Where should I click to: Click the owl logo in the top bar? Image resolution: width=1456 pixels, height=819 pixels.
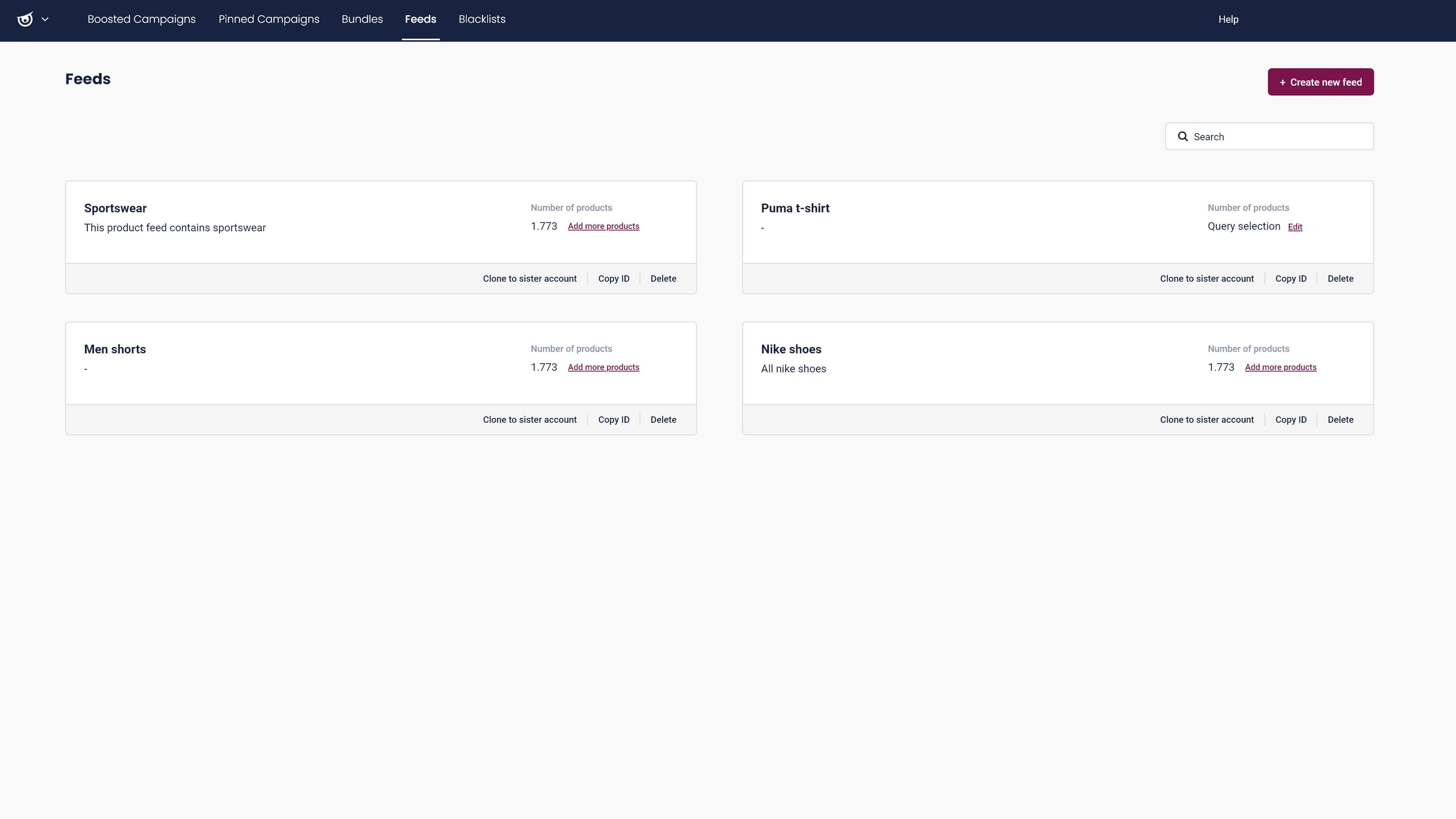pos(25,19)
